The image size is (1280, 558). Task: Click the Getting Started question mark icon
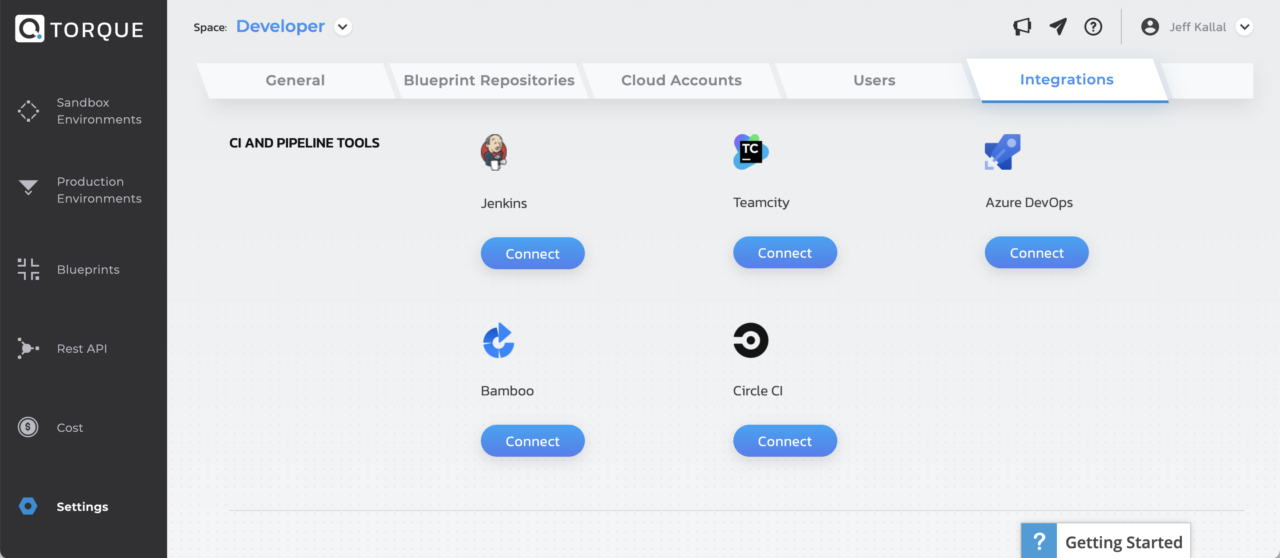coord(1038,542)
